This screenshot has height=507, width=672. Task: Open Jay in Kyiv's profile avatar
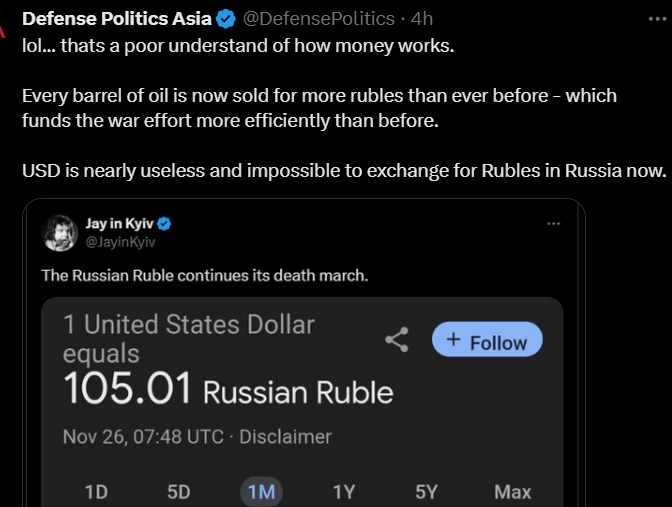pos(60,232)
